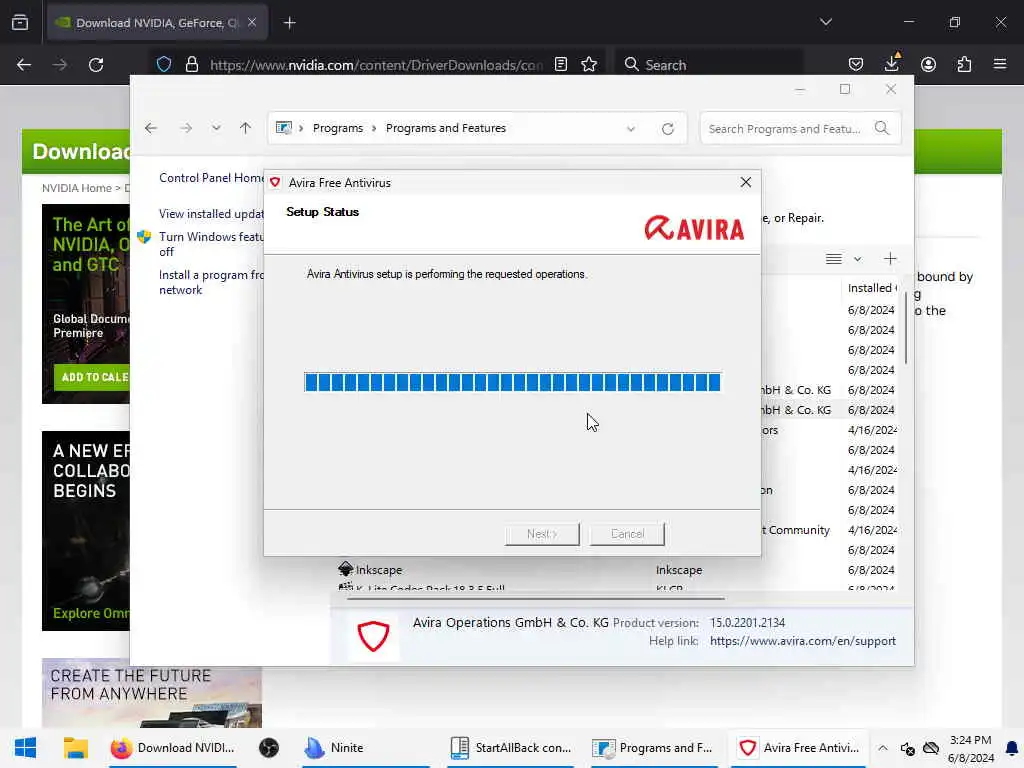
Task: Go up one level in Control Panel
Action: (246, 128)
